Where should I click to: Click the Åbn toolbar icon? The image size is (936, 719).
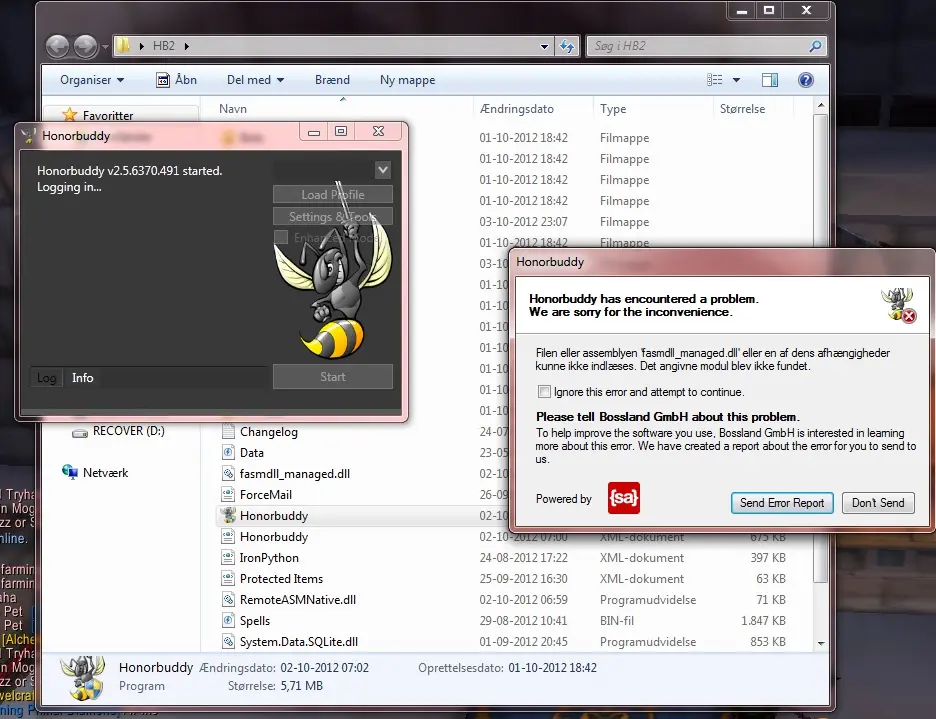coord(163,80)
